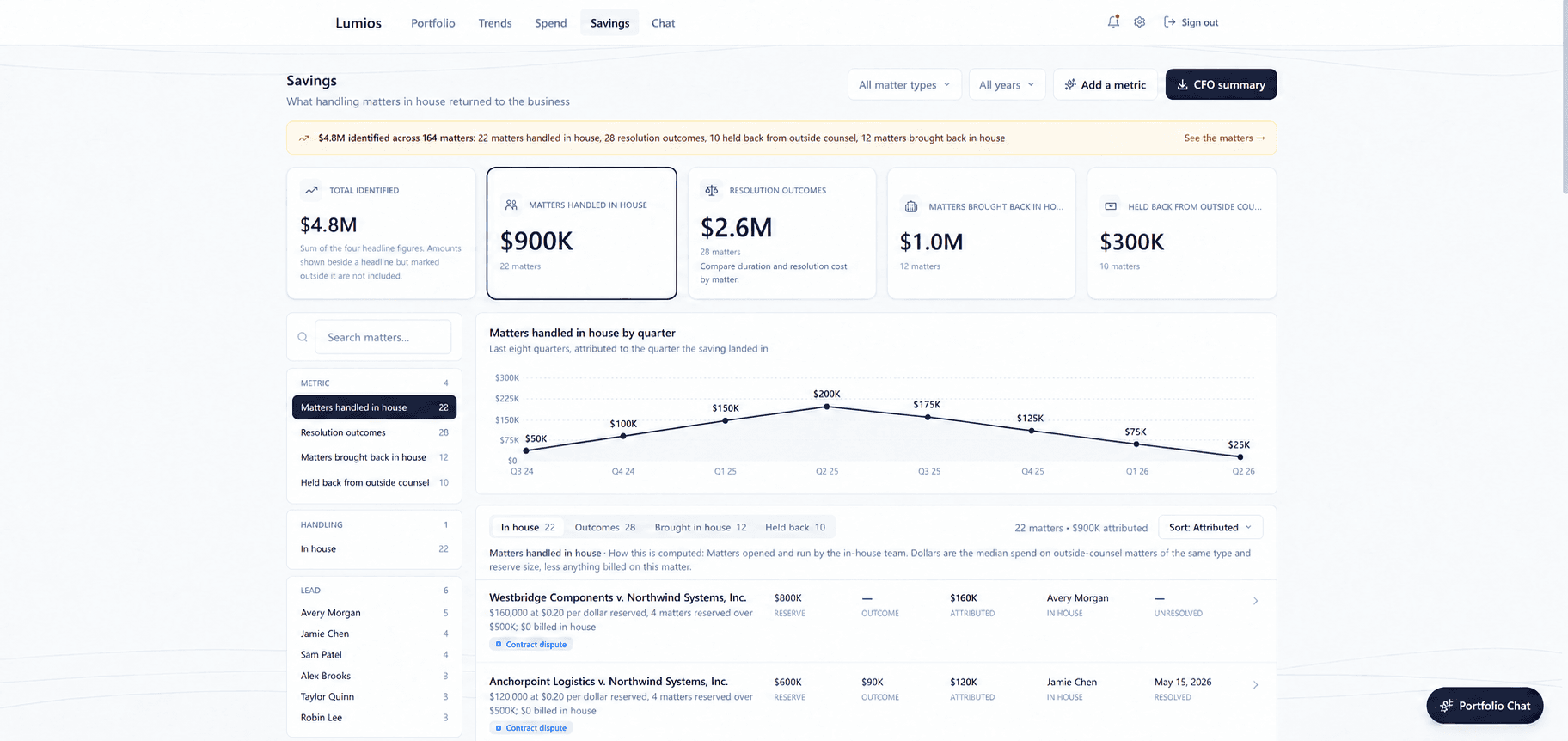The height and width of the screenshot is (741, 1568).
Task: Filter by lead Taylor Quinn
Action: 374,696
